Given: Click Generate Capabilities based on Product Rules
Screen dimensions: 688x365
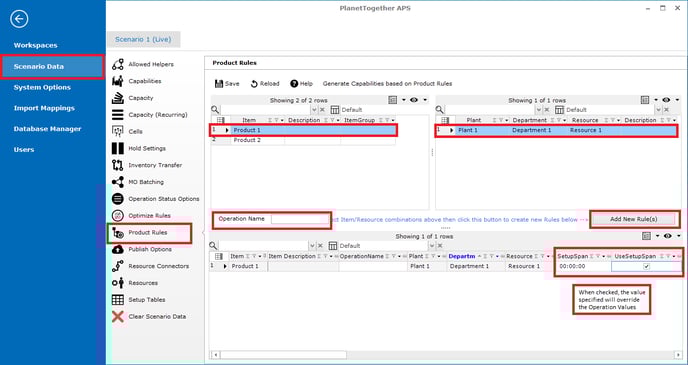Looking at the screenshot, I should tap(387, 84).
